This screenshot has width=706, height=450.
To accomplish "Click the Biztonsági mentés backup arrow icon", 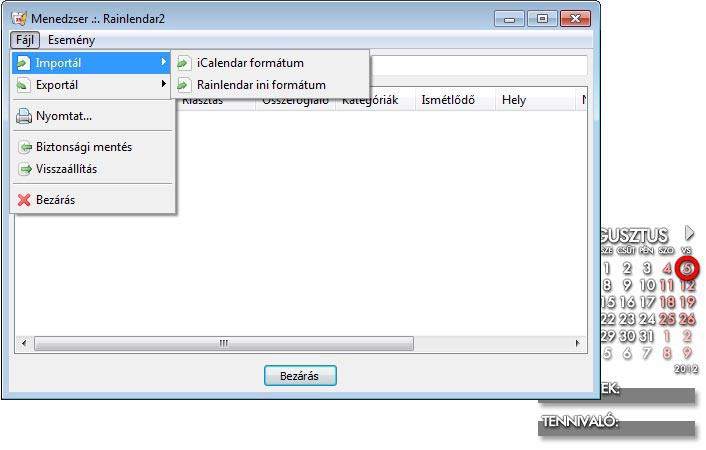I will pos(25,147).
